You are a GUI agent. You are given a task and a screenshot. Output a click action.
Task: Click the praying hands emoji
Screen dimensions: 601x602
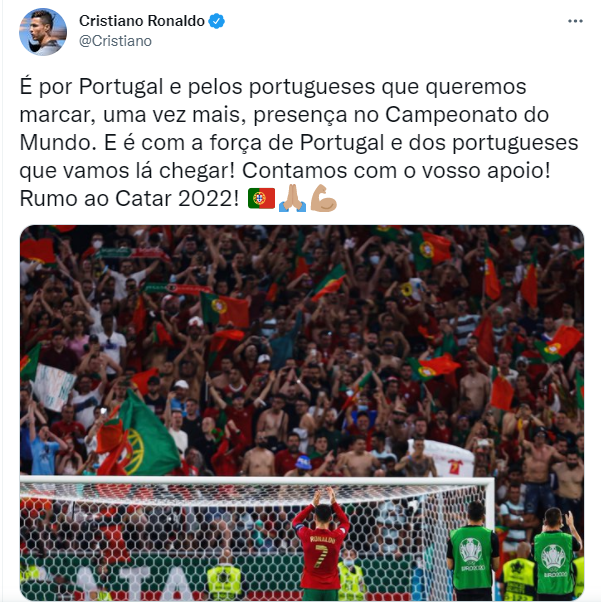(292, 198)
